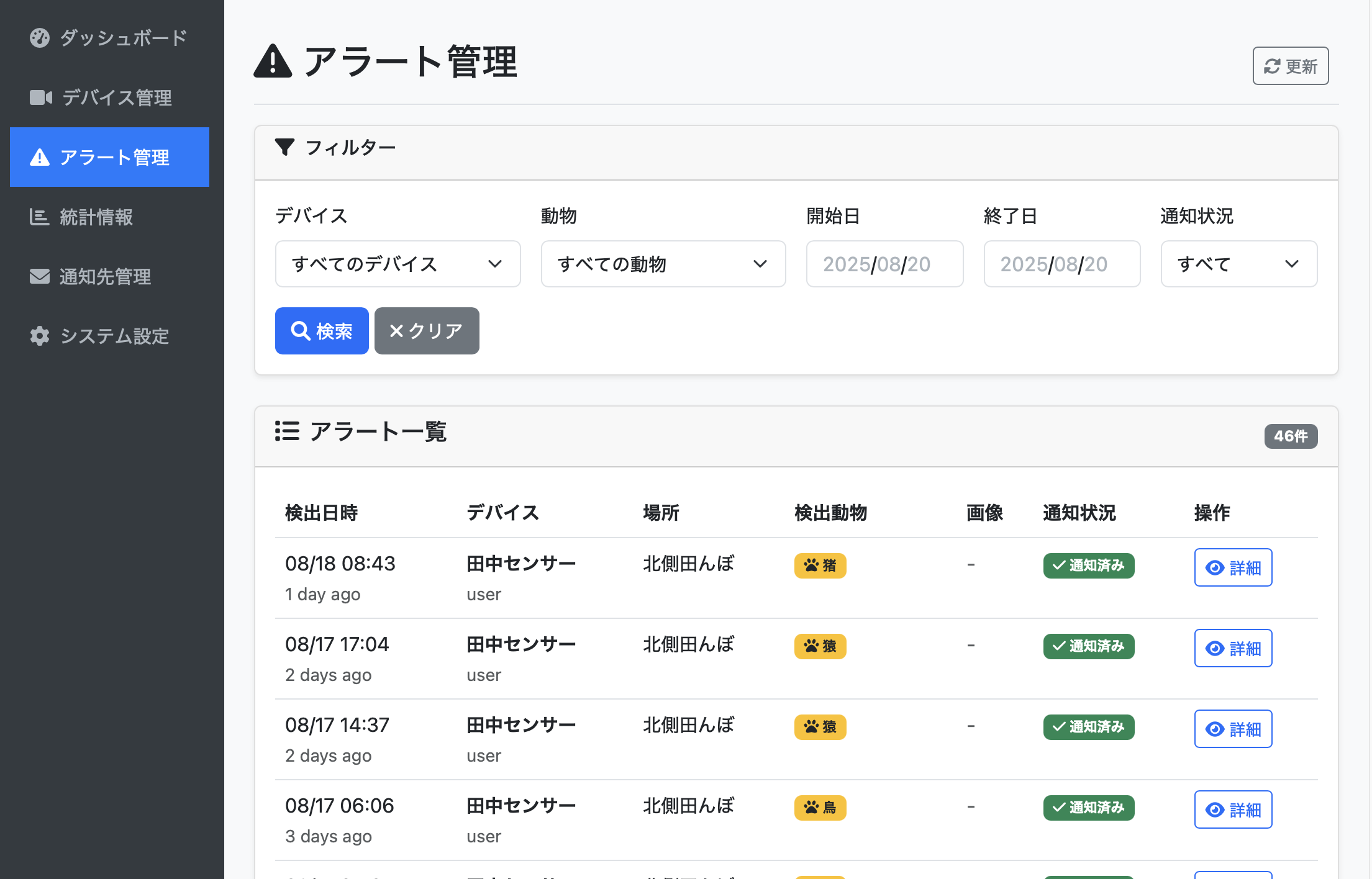The width and height of the screenshot is (1372, 879).
Task: Click the 08/17 14:37 timestamp
Action: pos(337,725)
